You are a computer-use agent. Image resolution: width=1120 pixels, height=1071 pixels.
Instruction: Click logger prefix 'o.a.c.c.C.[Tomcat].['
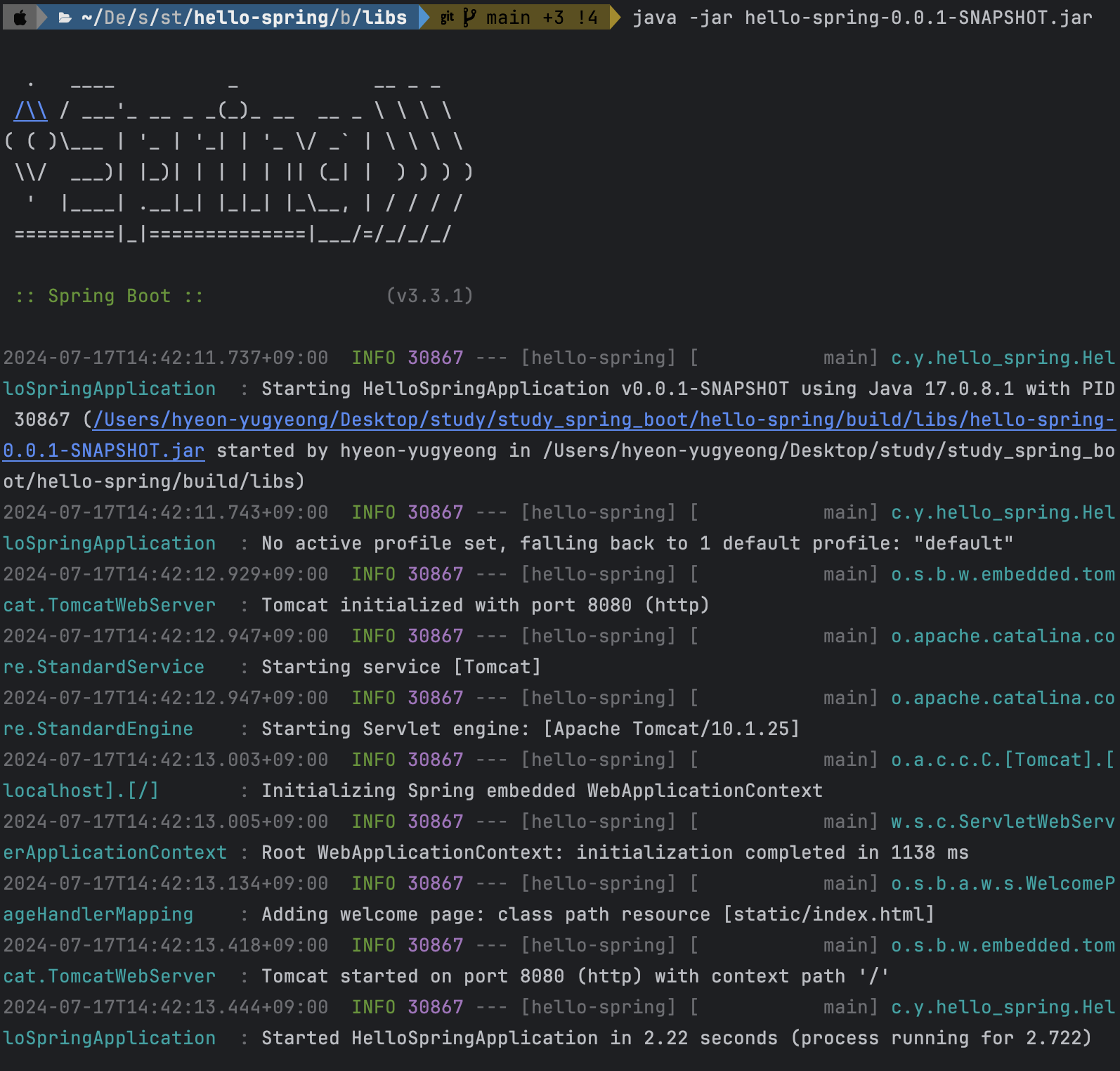(1003, 760)
